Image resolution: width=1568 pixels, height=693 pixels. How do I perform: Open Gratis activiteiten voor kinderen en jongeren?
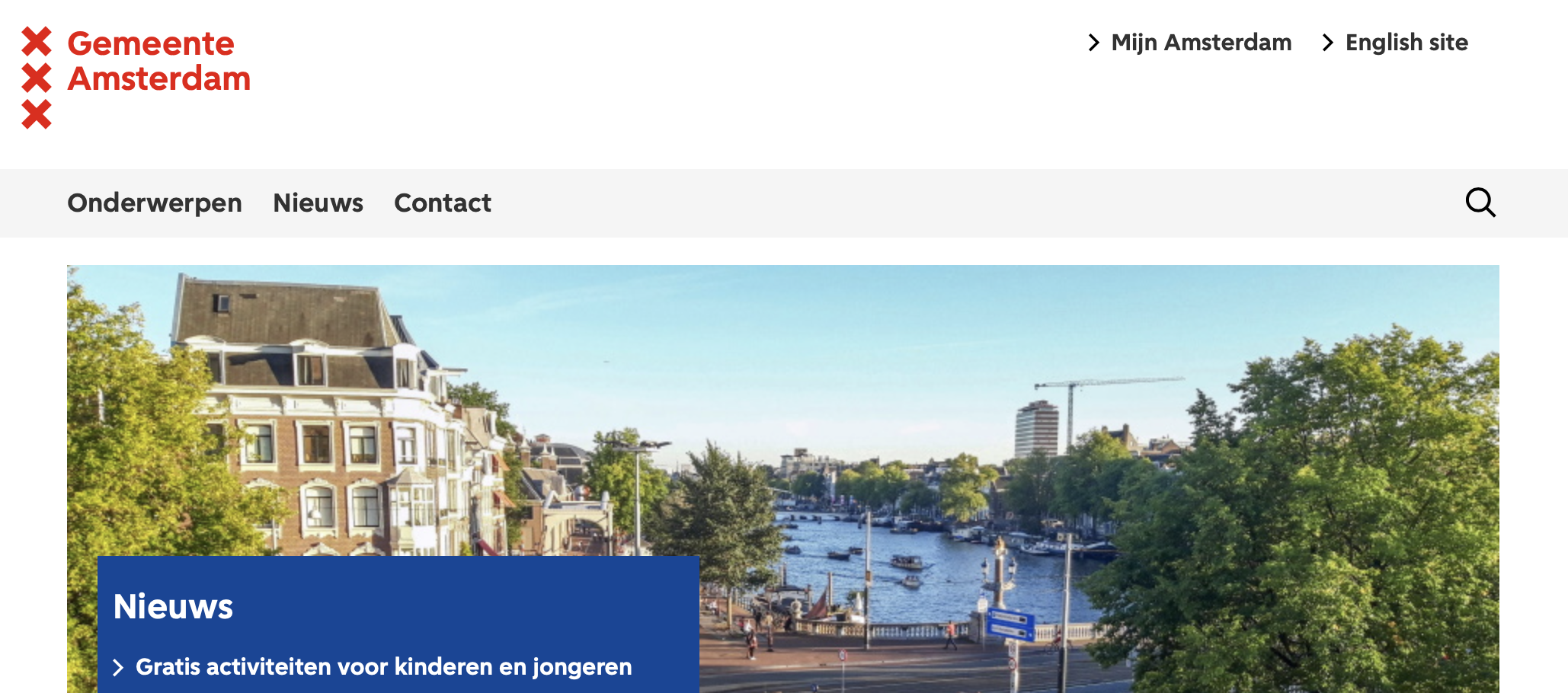click(x=373, y=667)
